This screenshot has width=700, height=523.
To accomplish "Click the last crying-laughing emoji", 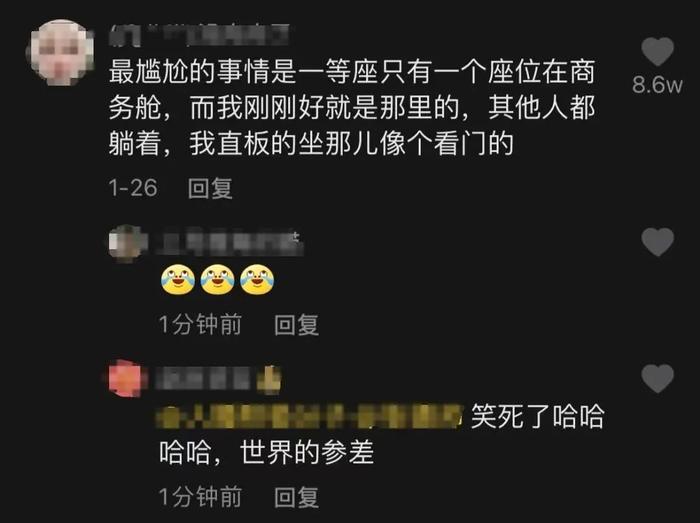I will pyautogui.click(x=257, y=280).
